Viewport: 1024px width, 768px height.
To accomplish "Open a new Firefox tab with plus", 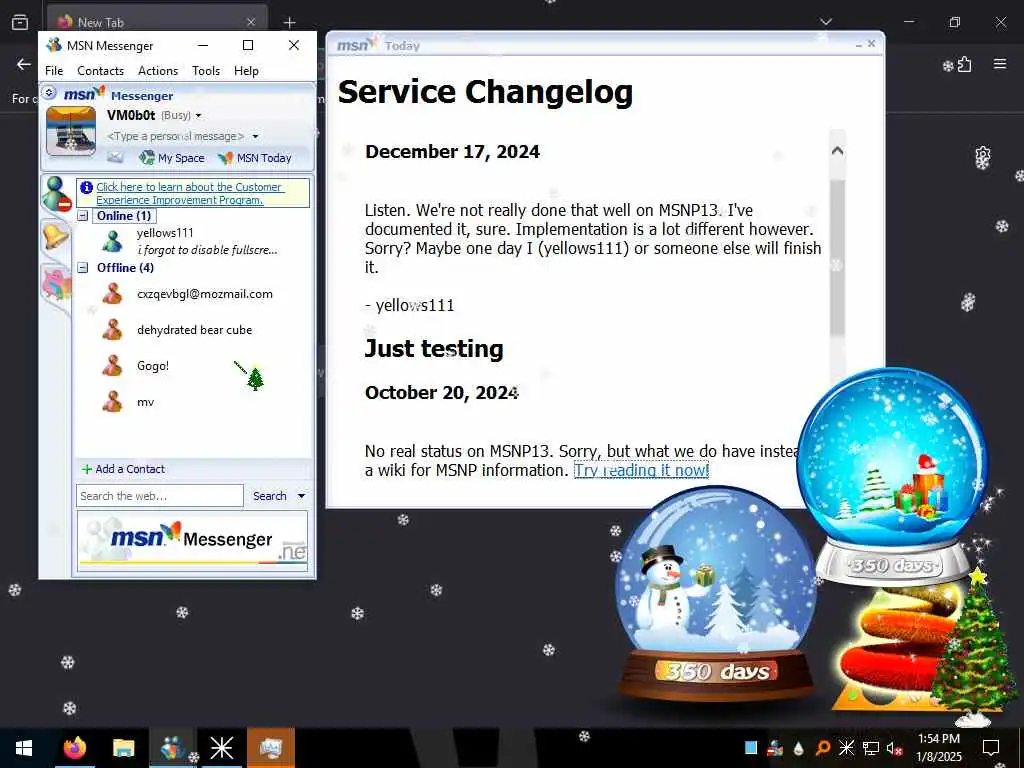I will [289, 23].
